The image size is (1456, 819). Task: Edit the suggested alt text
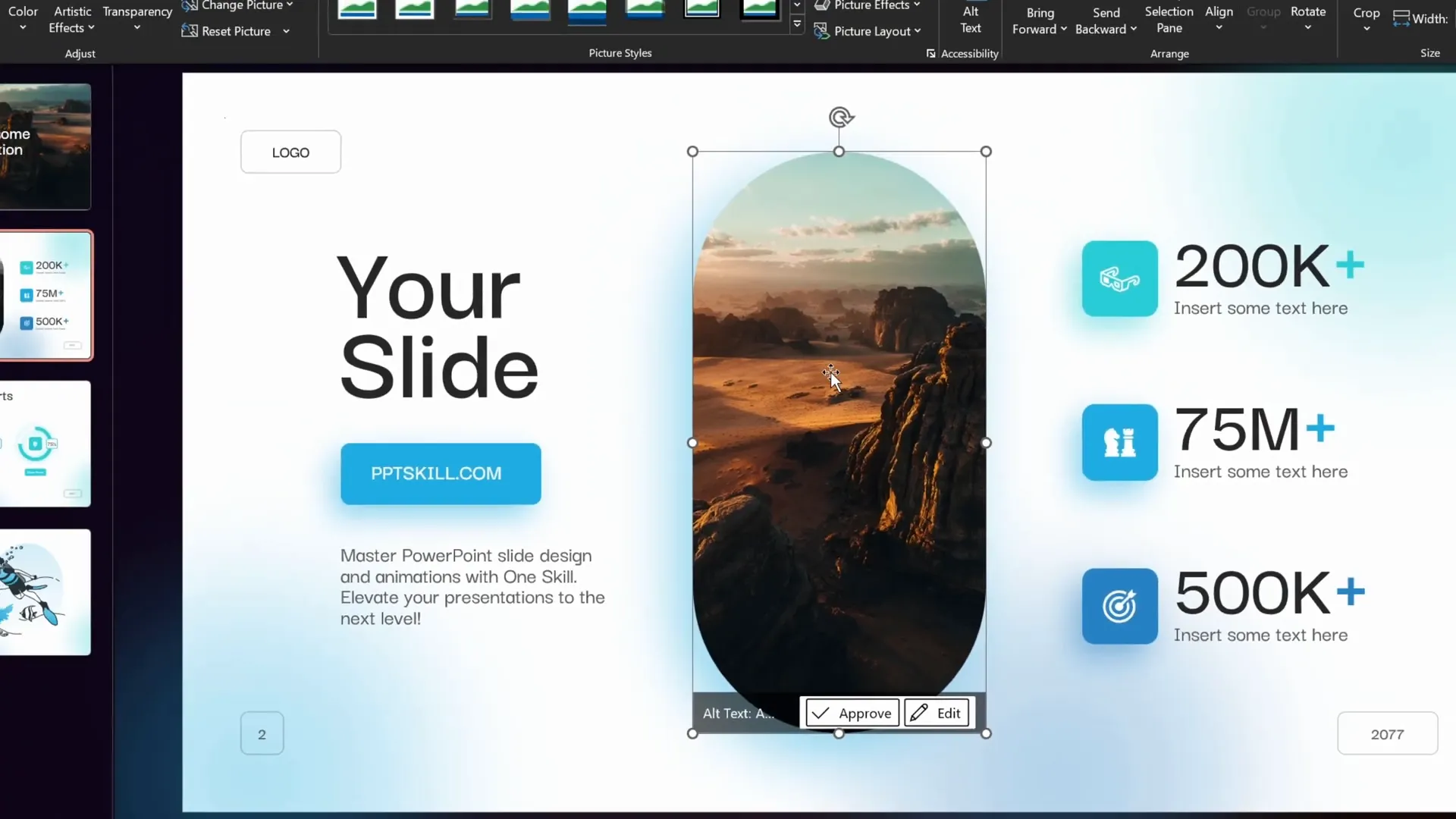click(937, 713)
